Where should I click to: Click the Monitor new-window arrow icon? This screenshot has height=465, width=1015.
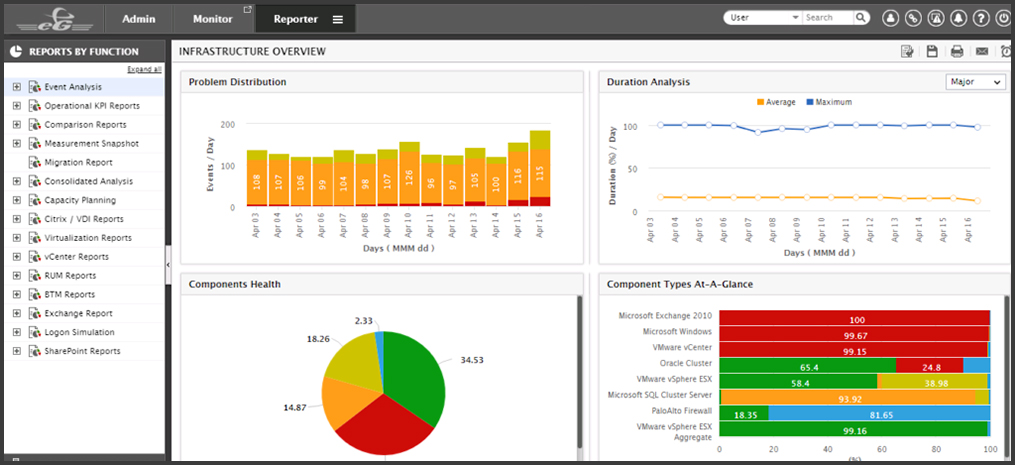247,10
